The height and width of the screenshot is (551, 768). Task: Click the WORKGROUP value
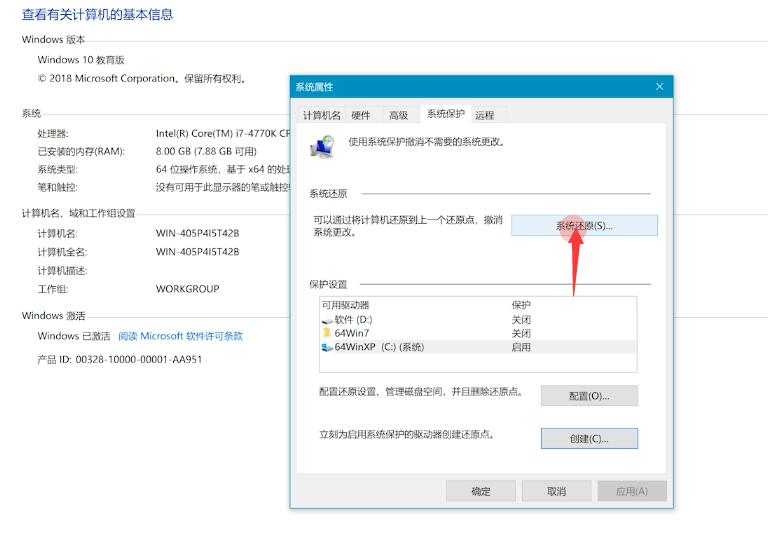tap(188, 289)
